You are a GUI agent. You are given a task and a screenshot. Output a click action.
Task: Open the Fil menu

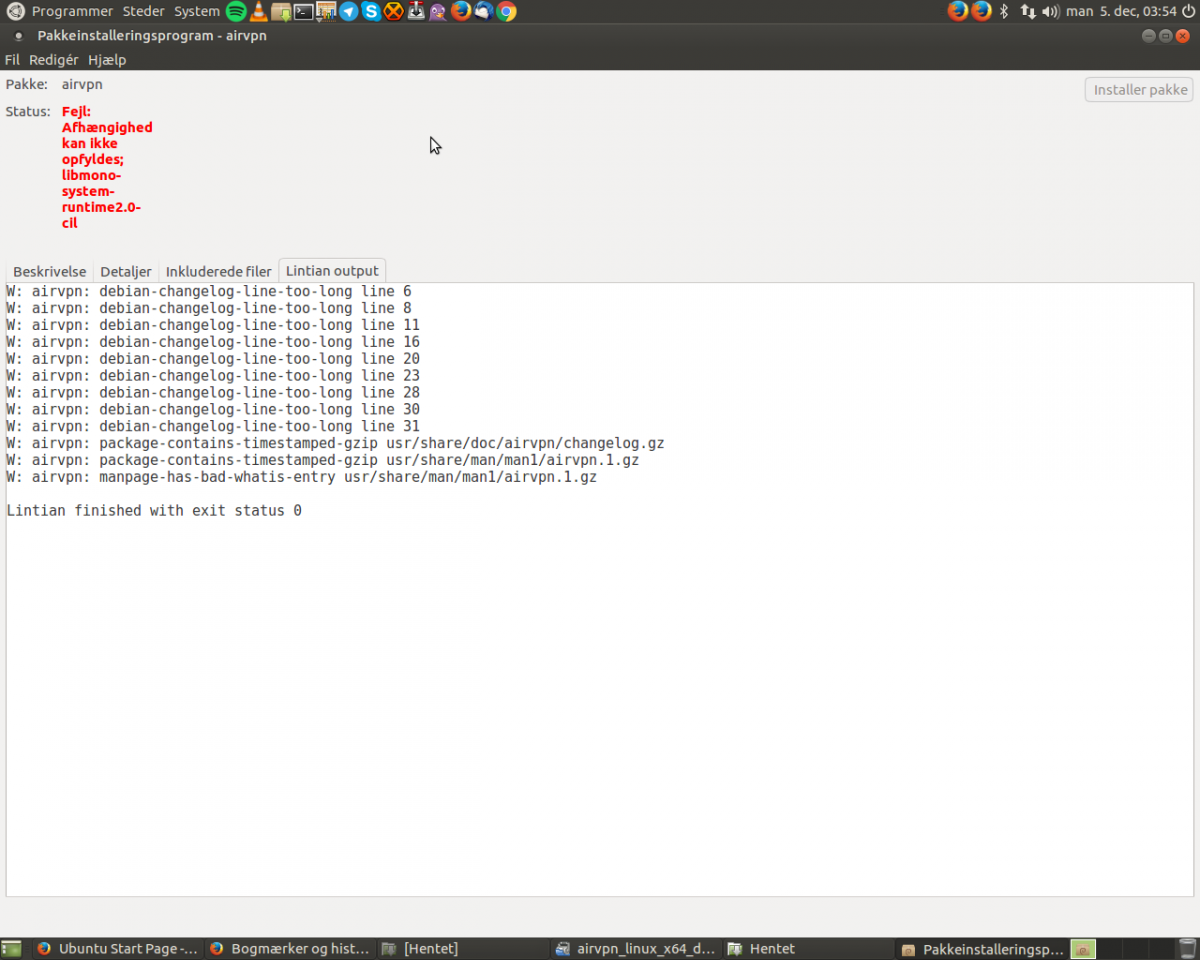tap(12, 60)
